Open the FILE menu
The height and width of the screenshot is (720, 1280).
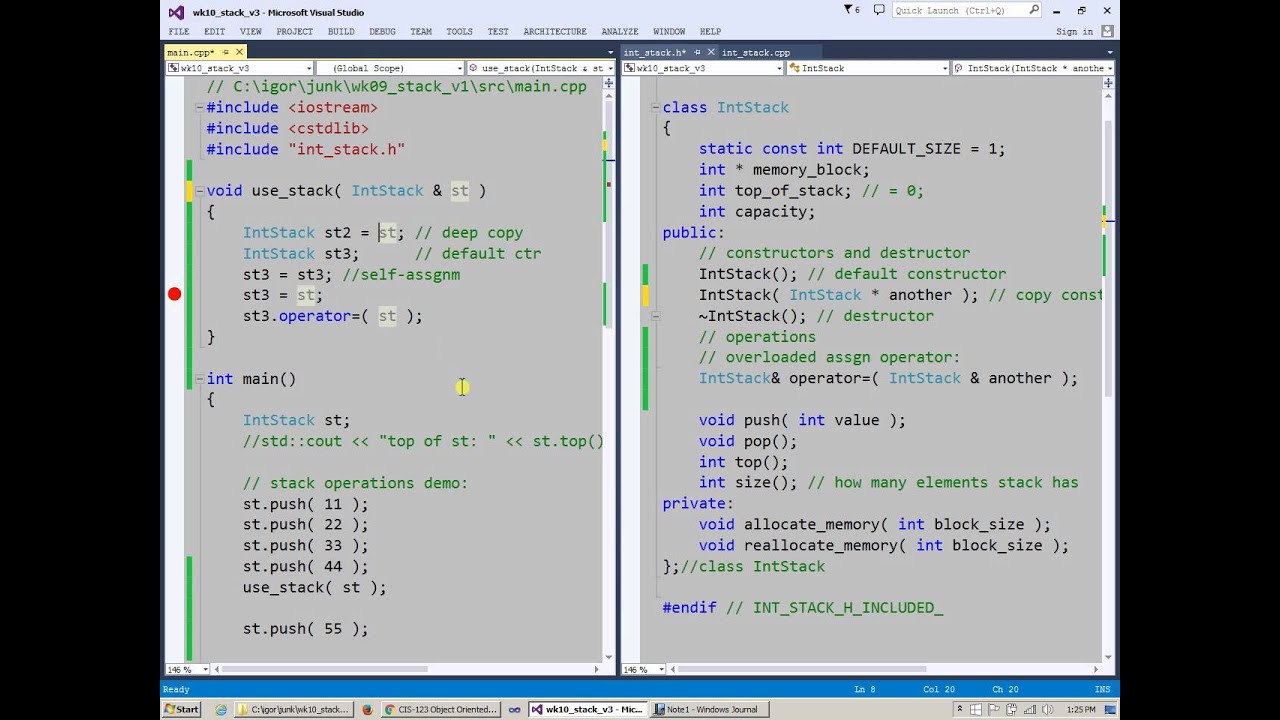179,32
